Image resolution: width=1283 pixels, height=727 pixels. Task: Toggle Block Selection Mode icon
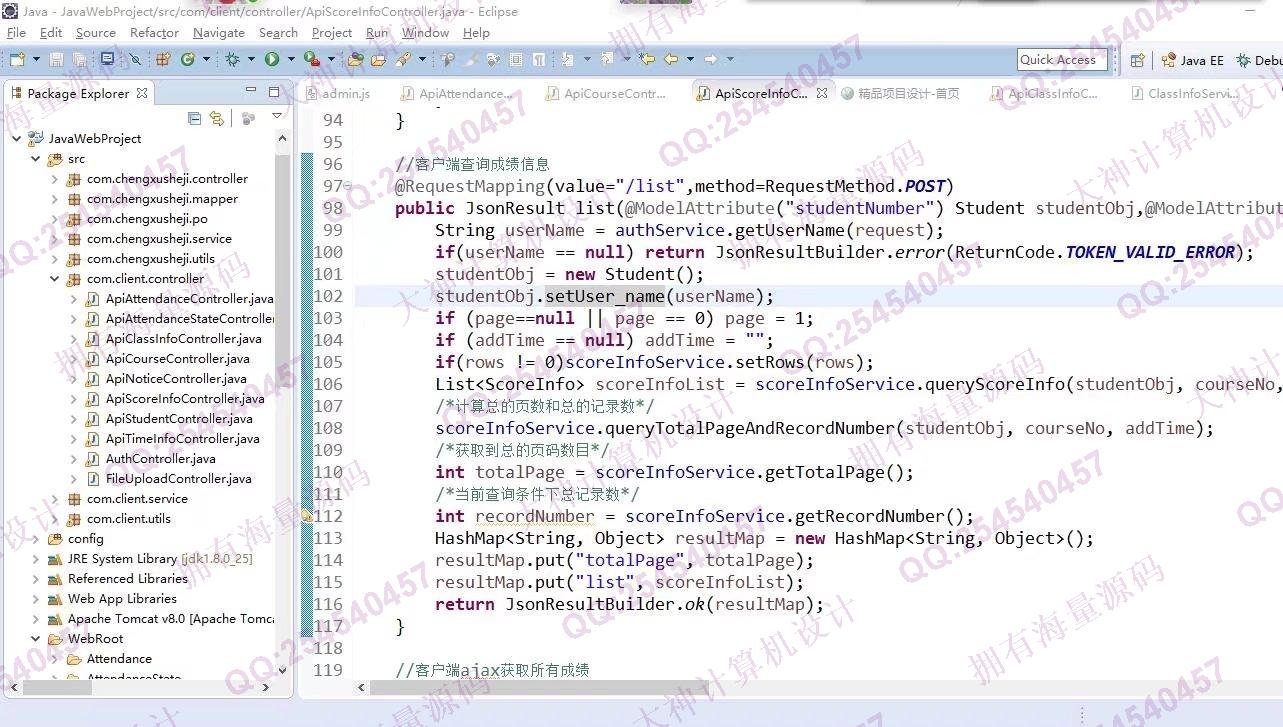[515, 59]
